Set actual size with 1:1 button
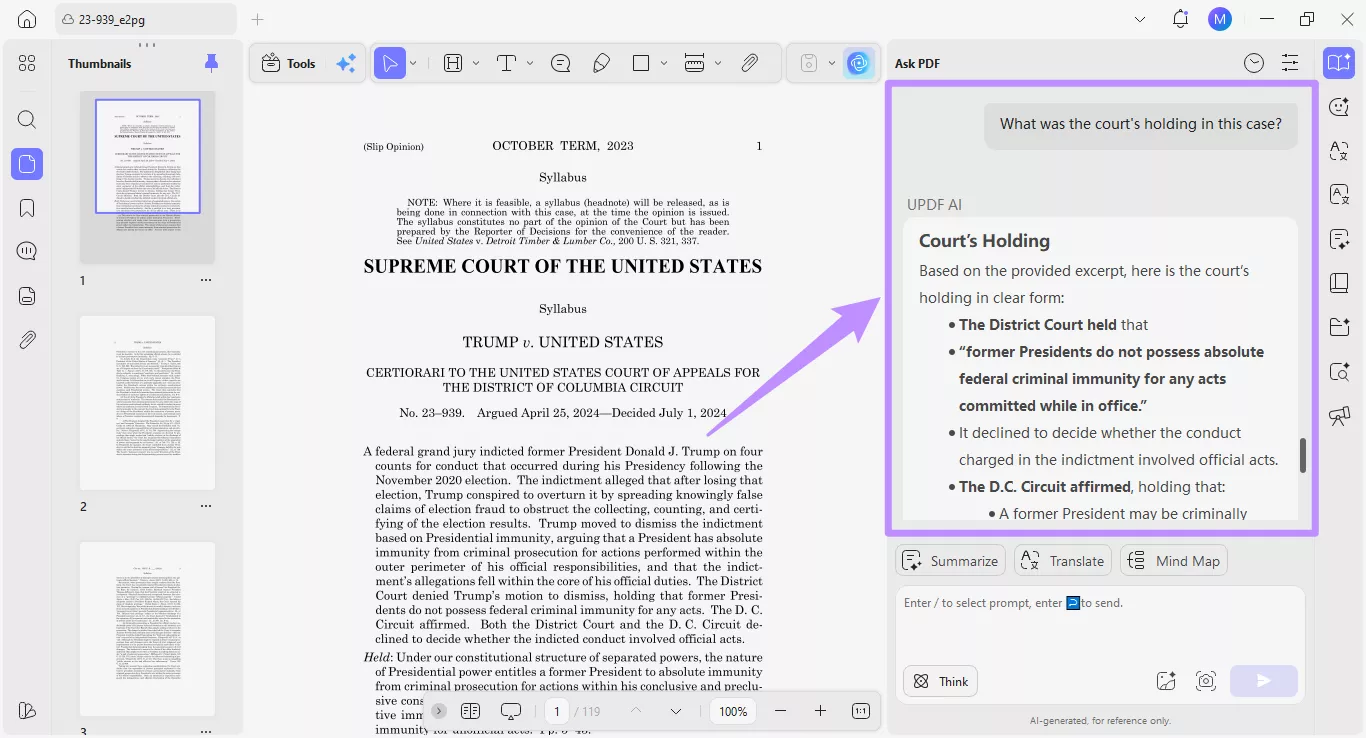 click(860, 711)
